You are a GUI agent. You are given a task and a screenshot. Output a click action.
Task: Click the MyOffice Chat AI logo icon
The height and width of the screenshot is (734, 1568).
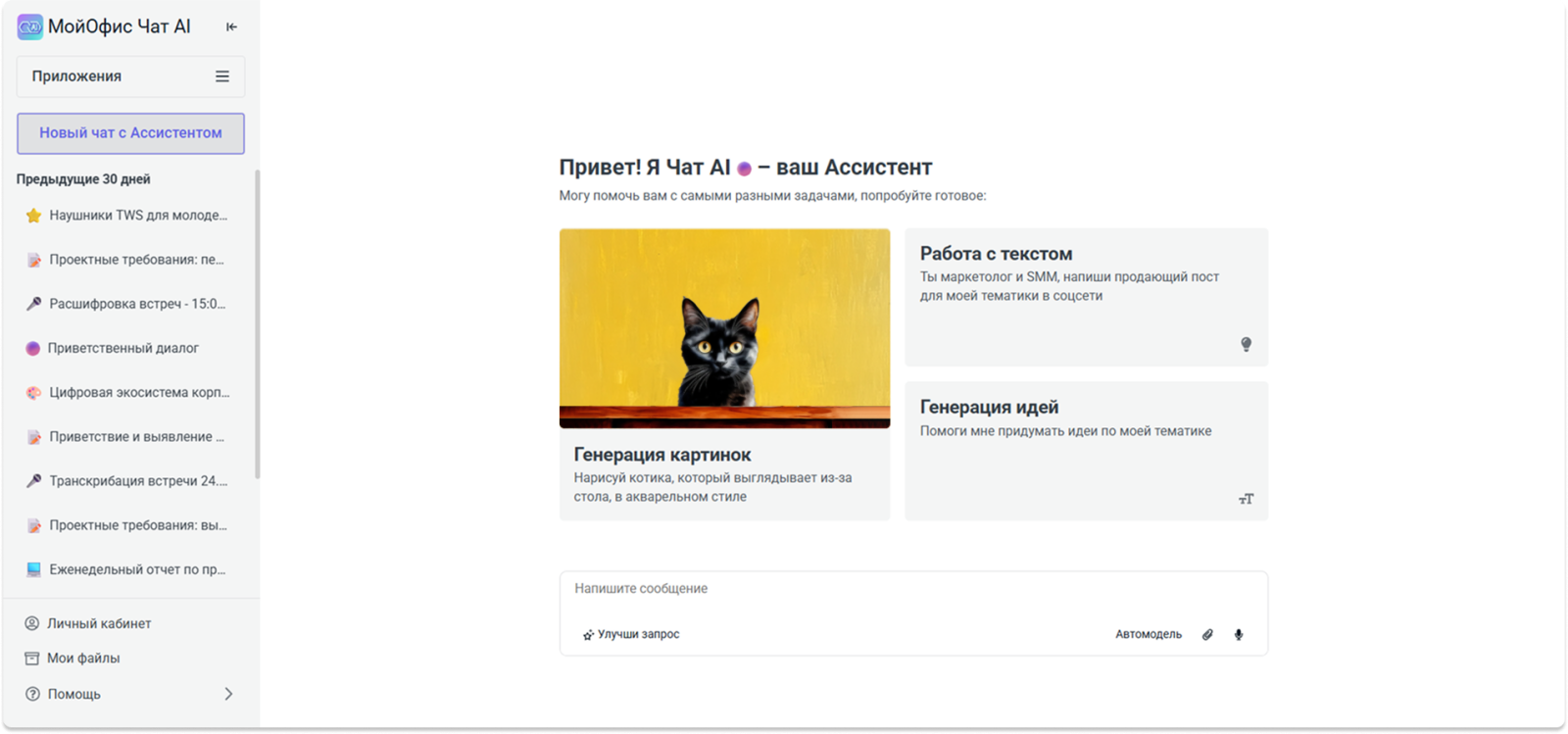point(30,26)
